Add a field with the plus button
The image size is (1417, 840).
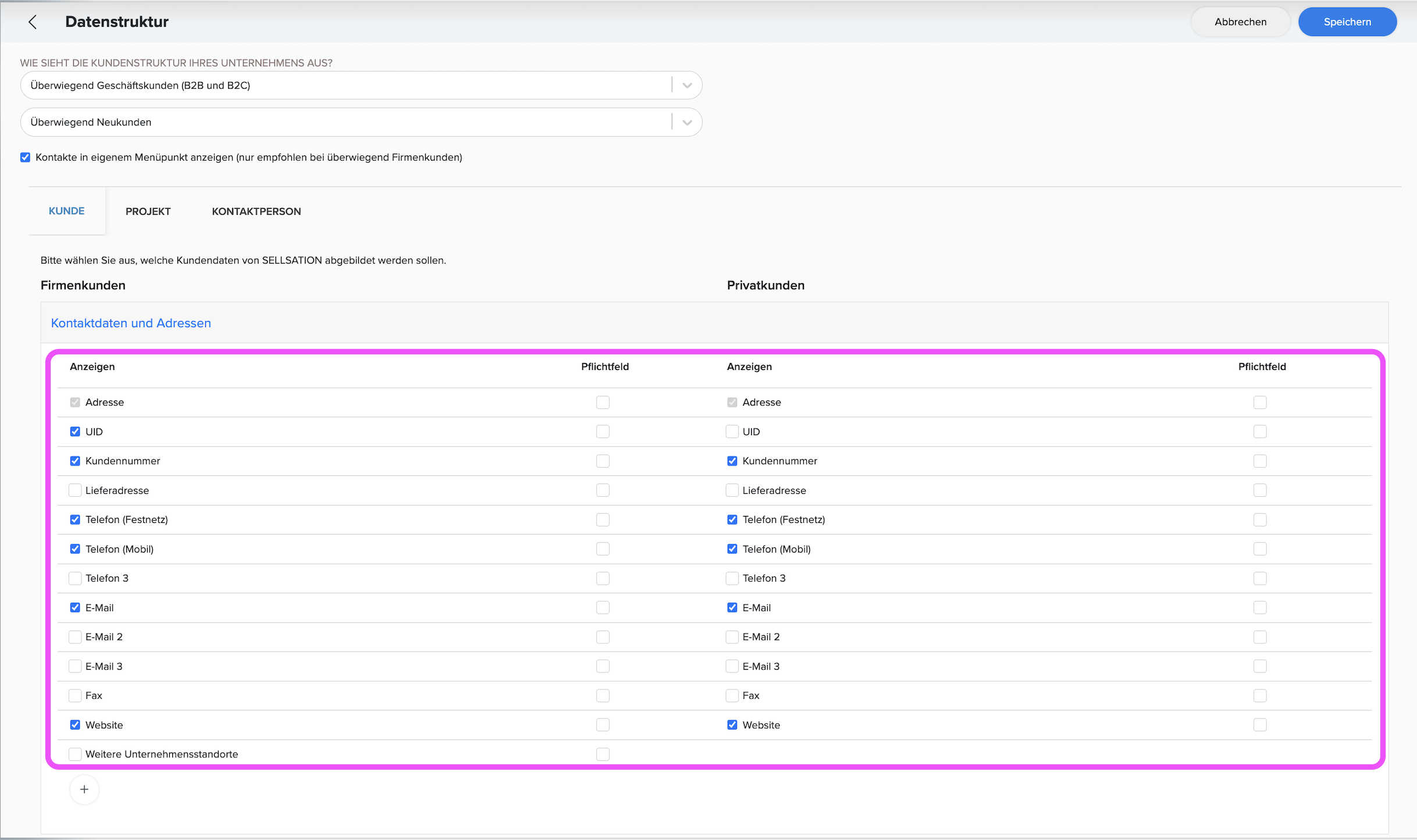pyautogui.click(x=84, y=789)
